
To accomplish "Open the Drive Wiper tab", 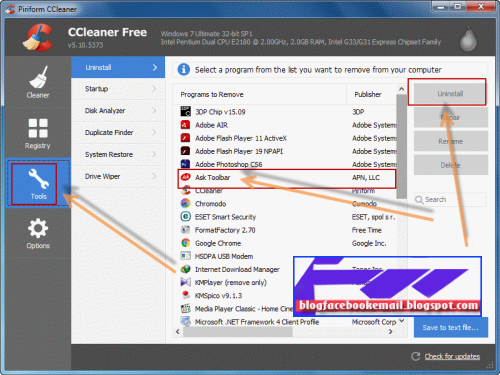I will 118,176.
